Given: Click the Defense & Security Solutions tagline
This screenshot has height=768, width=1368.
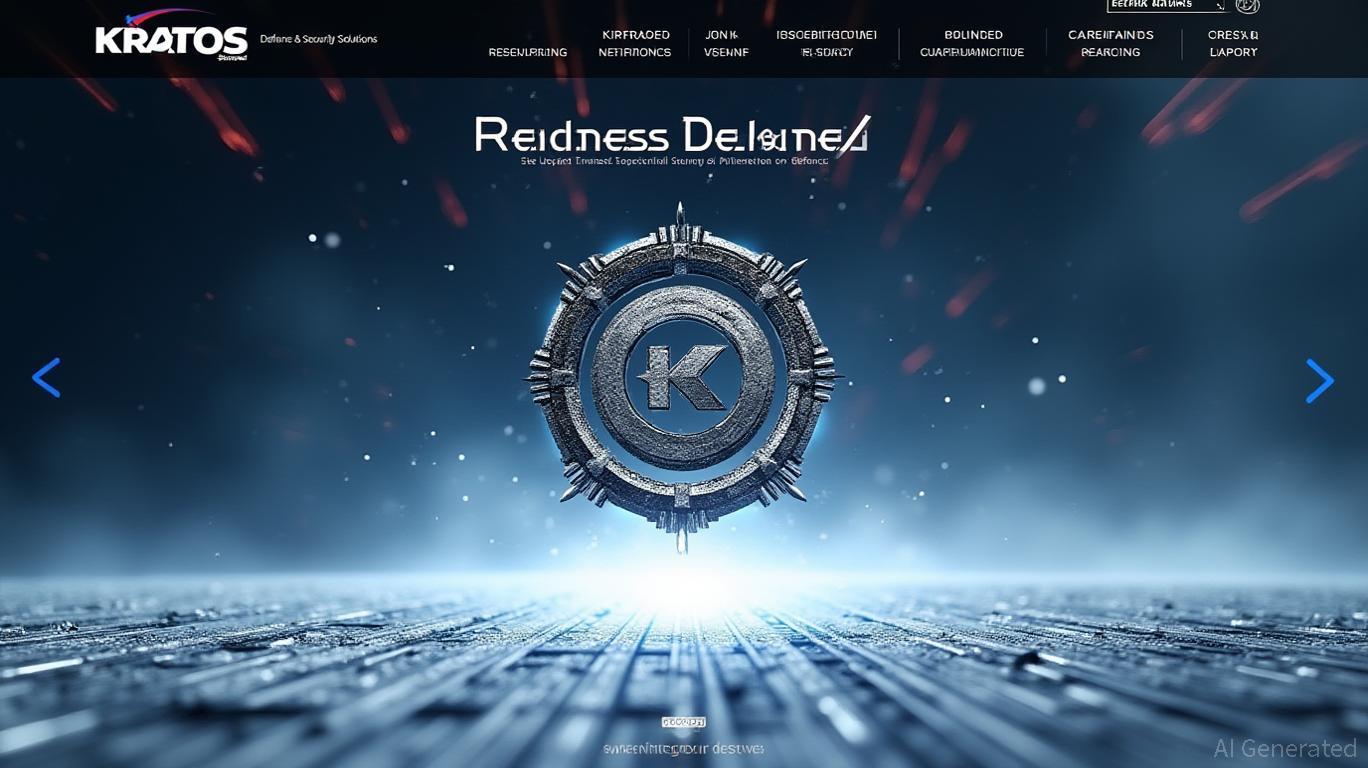Looking at the screenshot, I should 318,39.
